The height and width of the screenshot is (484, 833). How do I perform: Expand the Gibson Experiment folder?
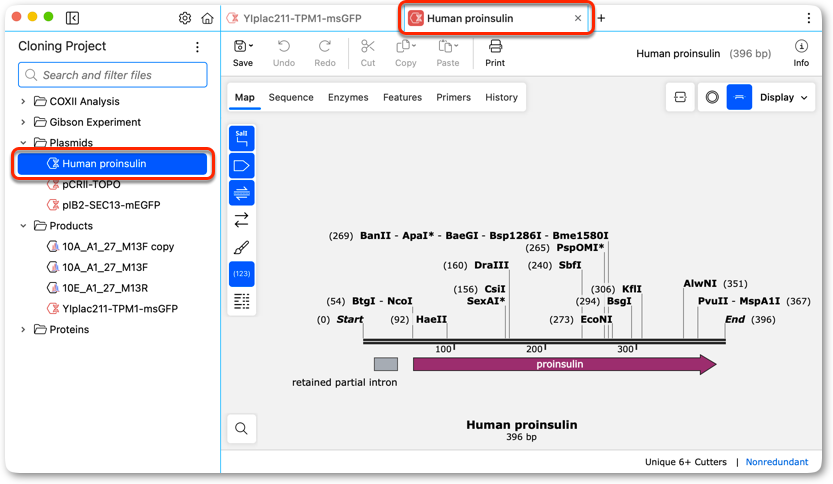[23, 122]
